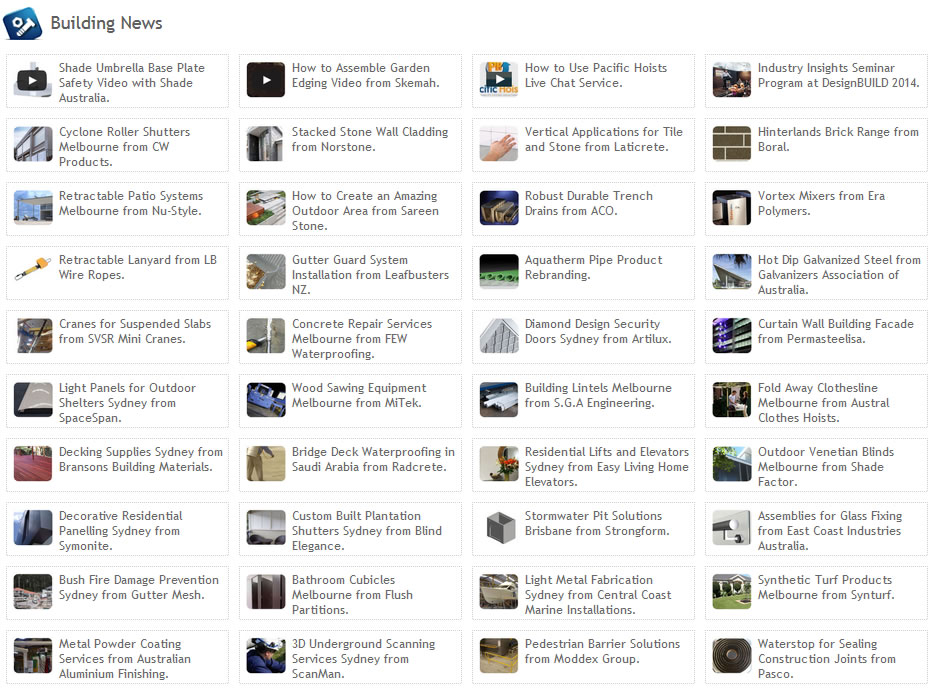The image size is (932, 689).
Task: Open the Waterstop for Sealing thumbnail
Action: [x=732, y=655]
